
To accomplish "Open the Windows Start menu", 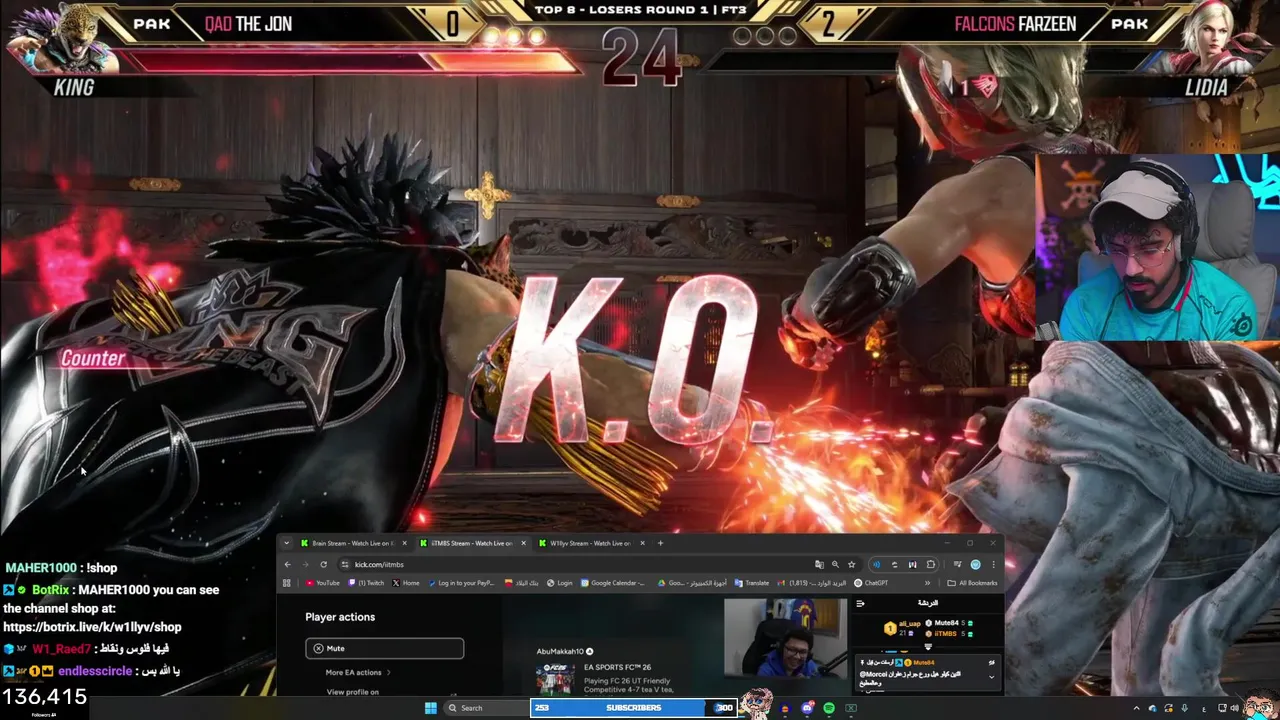I will click(431, 708).
